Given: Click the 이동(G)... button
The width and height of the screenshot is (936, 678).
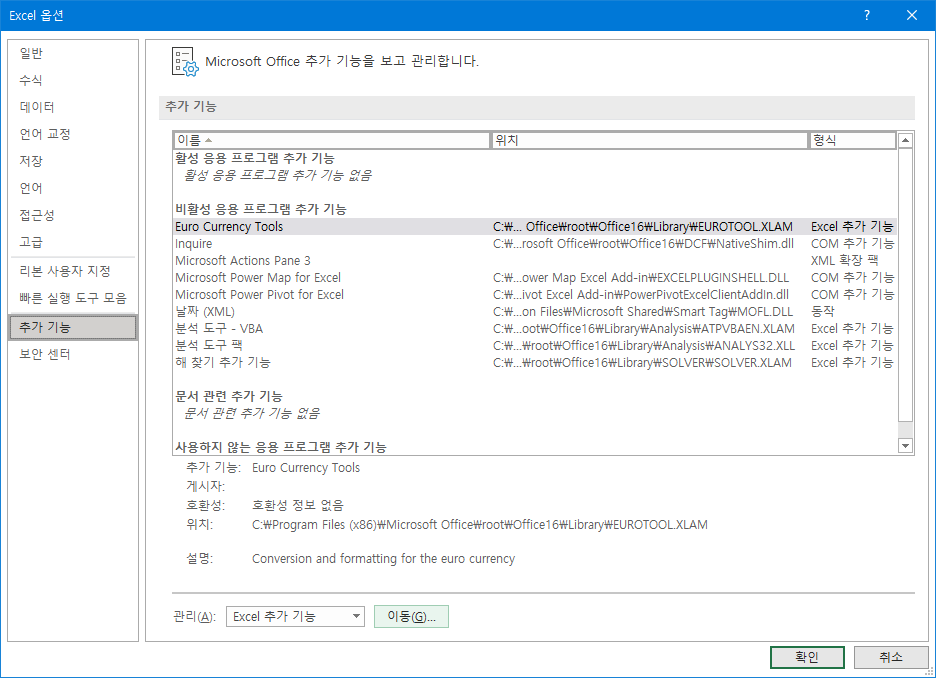Looking at the screenshot, I should click(x=411, y=617).
